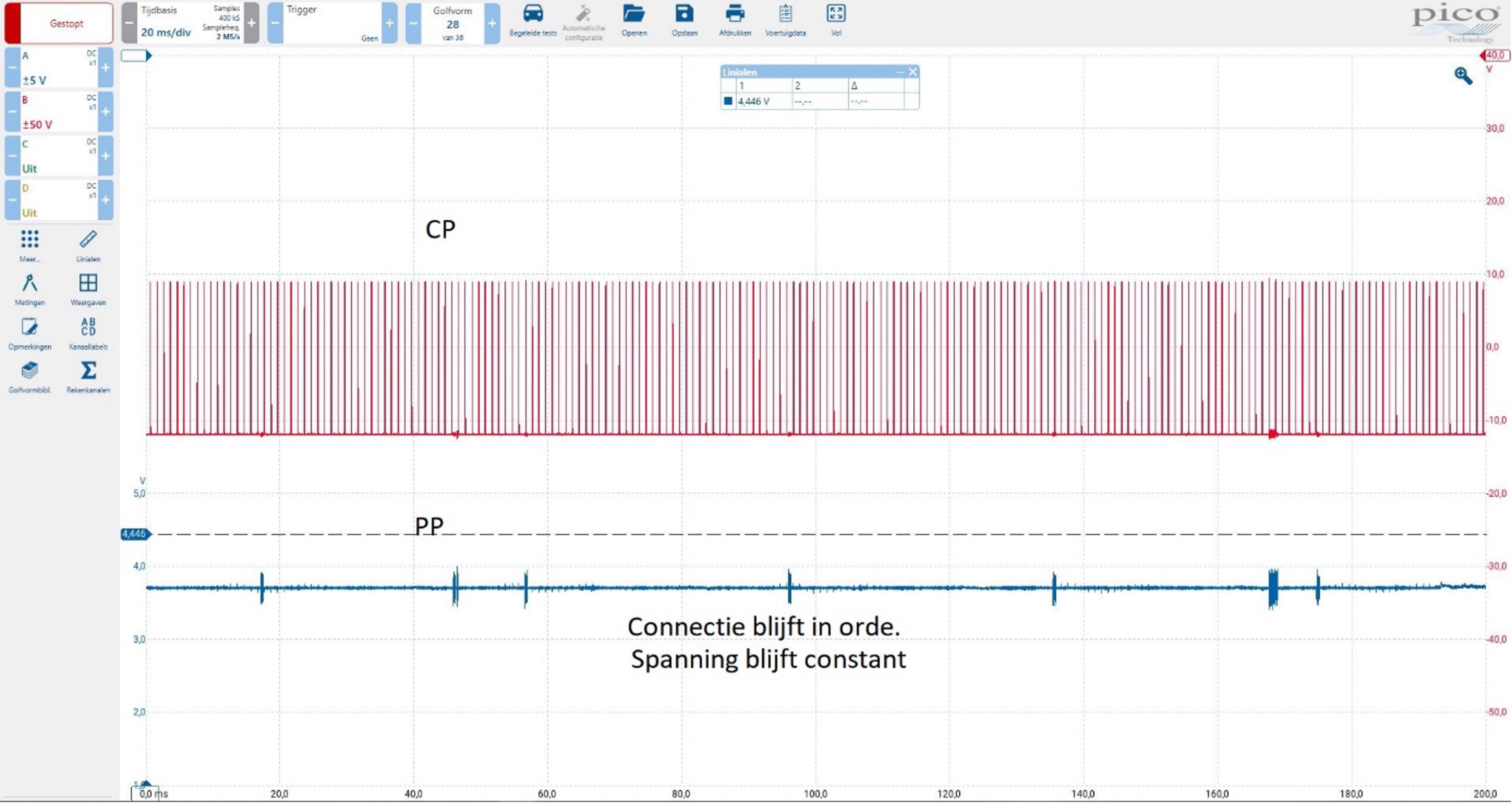Open the Rekenkanalen sigma icon

tap(88, 377)
